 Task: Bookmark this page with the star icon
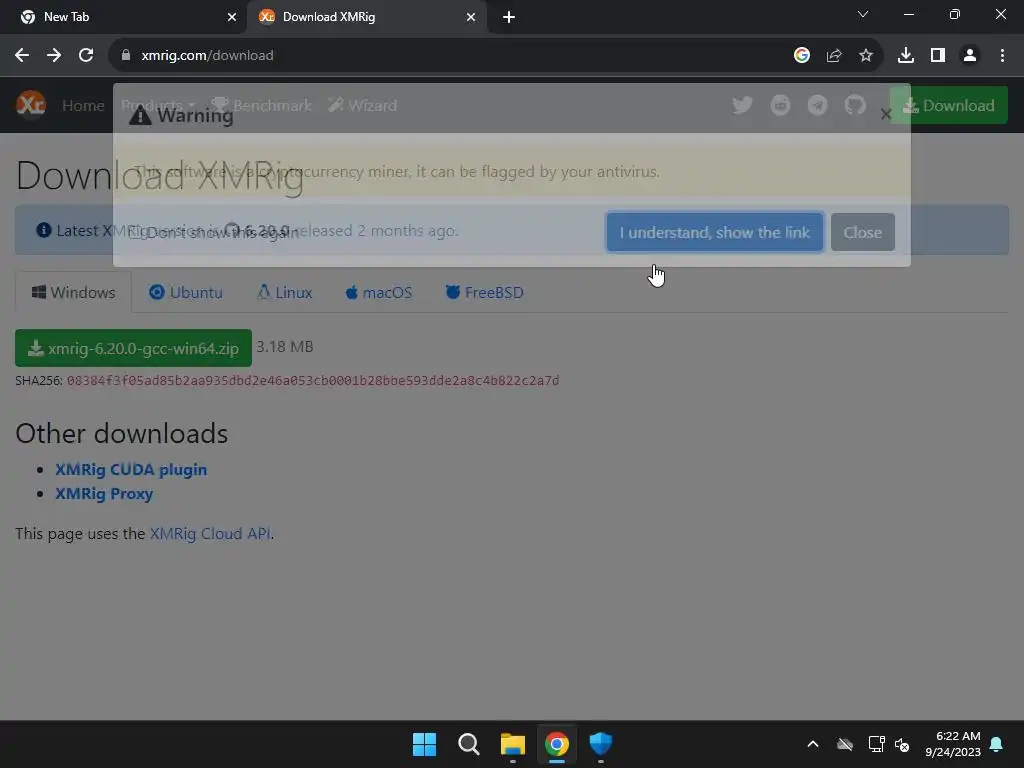coord(866,56)
